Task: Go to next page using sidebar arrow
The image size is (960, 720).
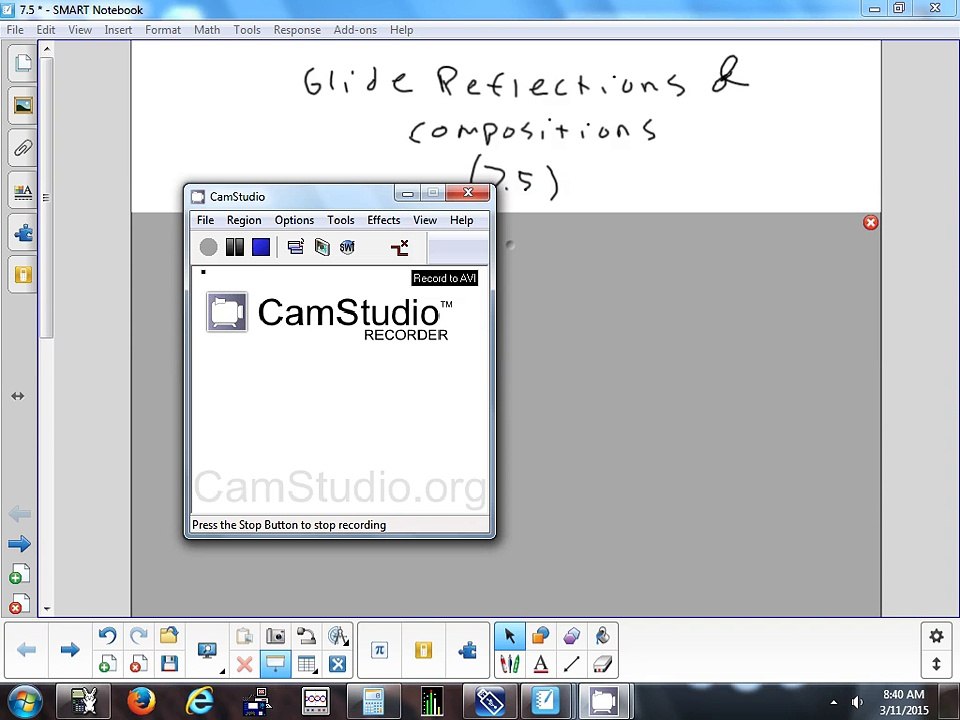Action: tap(19, 543)
